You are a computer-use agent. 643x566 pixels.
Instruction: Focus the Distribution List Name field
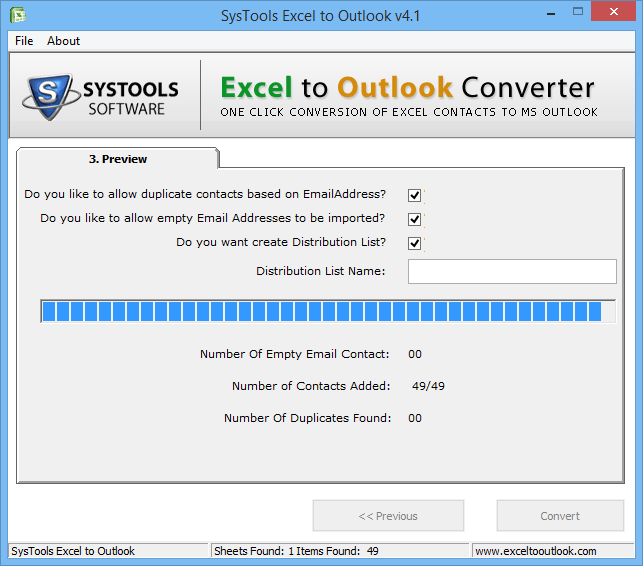[x=512, y=271]
